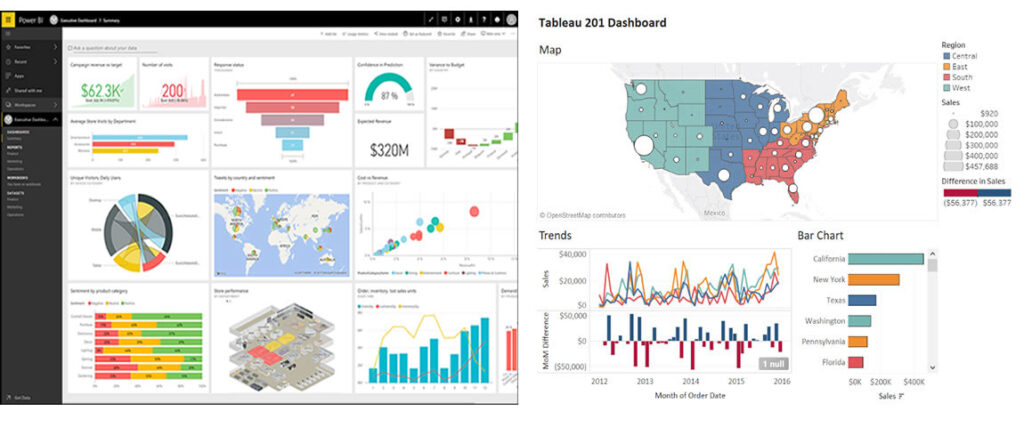Open the Web view dropdown in toolbar
Viewport: 1024px width, 427px height.
493,34
